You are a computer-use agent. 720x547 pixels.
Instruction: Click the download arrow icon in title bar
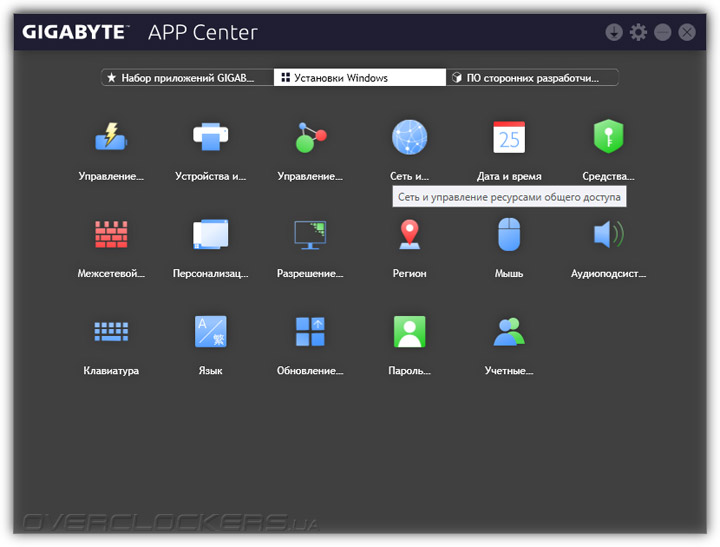(614, 32)
